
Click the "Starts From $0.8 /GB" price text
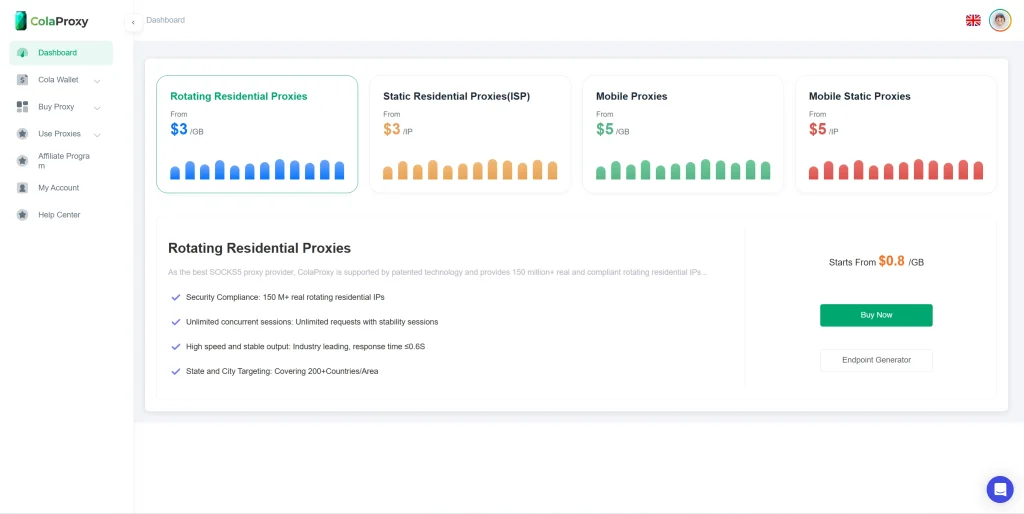876,262
